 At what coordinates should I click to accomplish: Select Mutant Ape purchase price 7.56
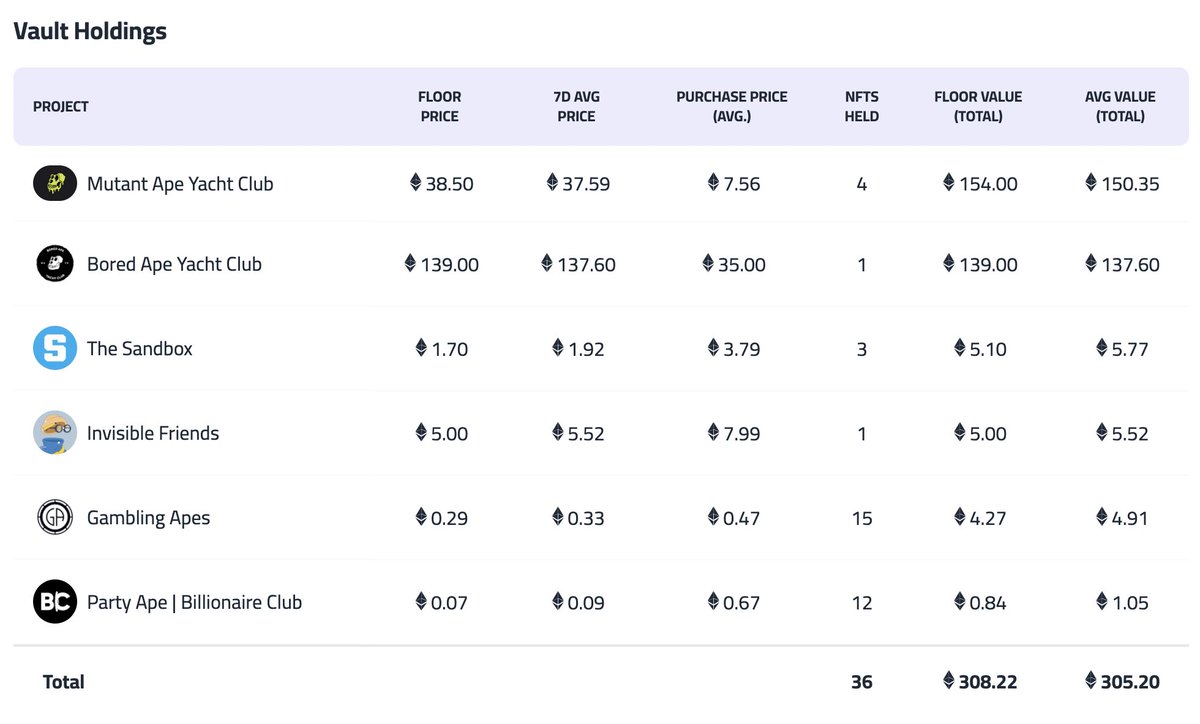click(x=734, y=184)
